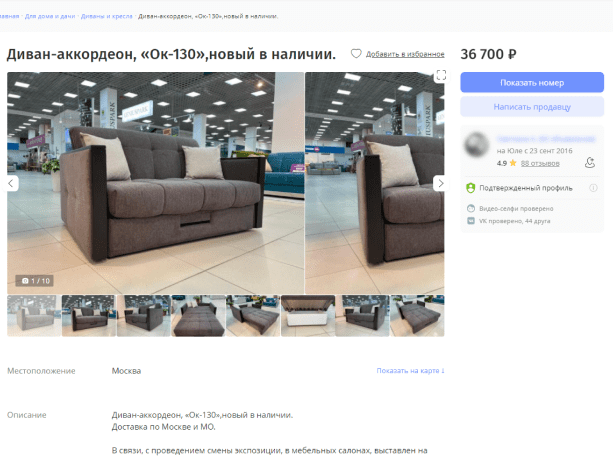Select the last thumbnail in gallery strip
Image resolution: width=613 pixels, height=457 pixels.
click(417, 315)
